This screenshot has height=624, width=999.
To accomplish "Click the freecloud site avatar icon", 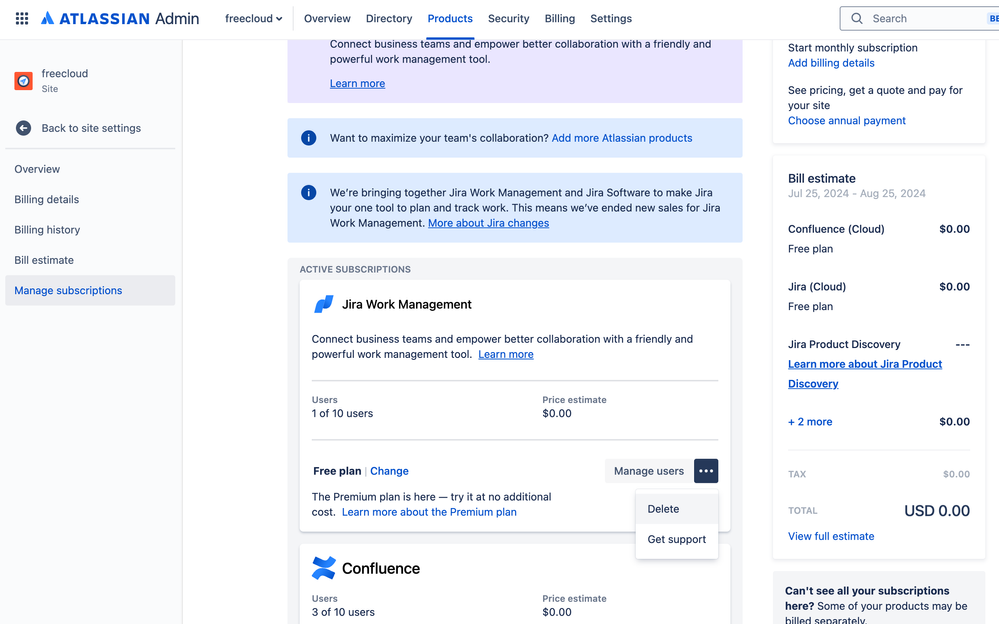I will coord(24,81).
